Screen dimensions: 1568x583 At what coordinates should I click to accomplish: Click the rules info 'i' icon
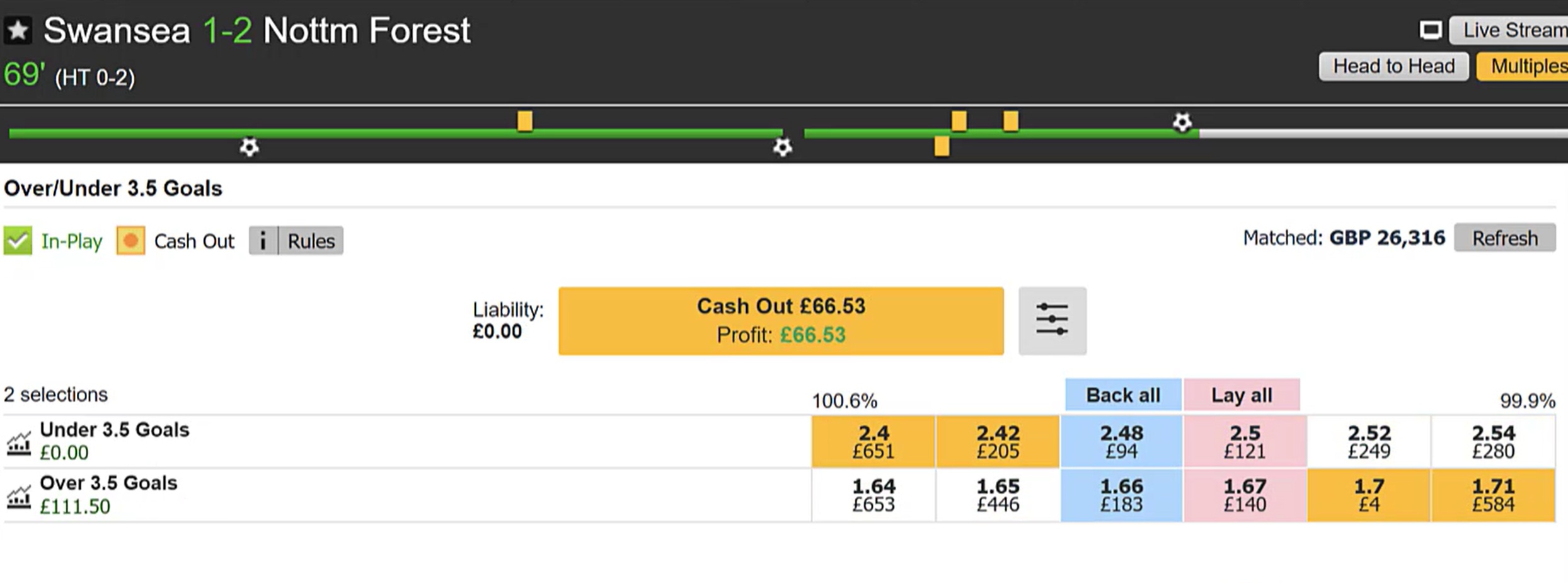pyautogui.click(x=263, y=241)
